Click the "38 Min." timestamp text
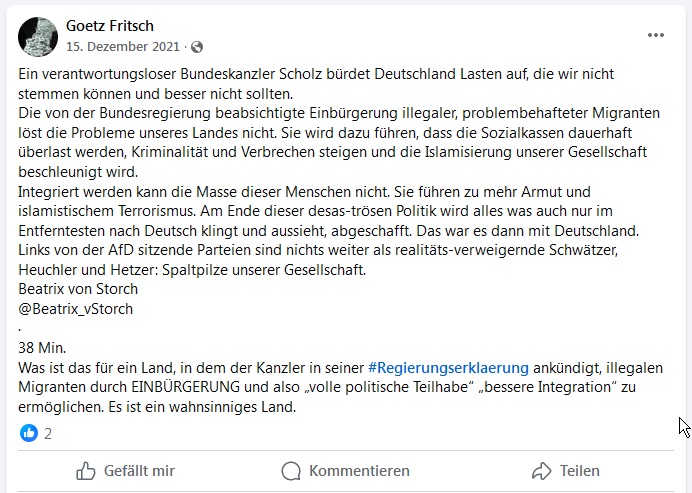 point(43,348)
